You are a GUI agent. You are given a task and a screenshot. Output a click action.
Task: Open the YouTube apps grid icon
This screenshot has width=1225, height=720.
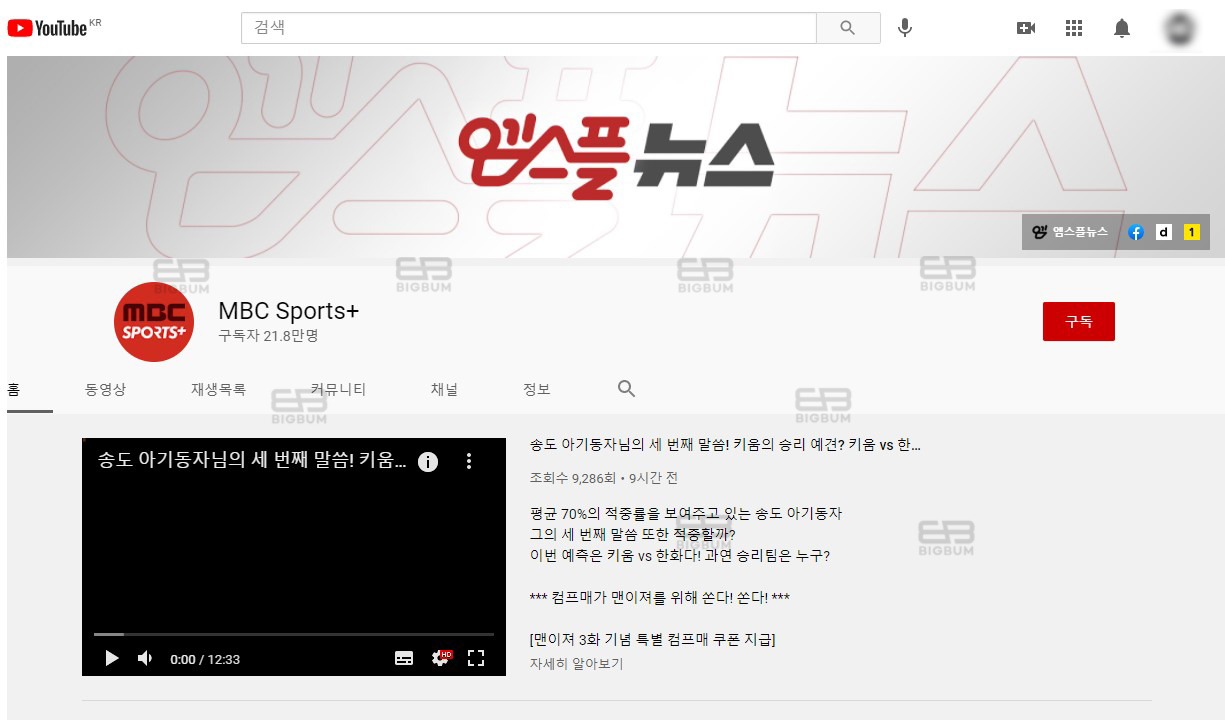click(x=1074, y=28)
